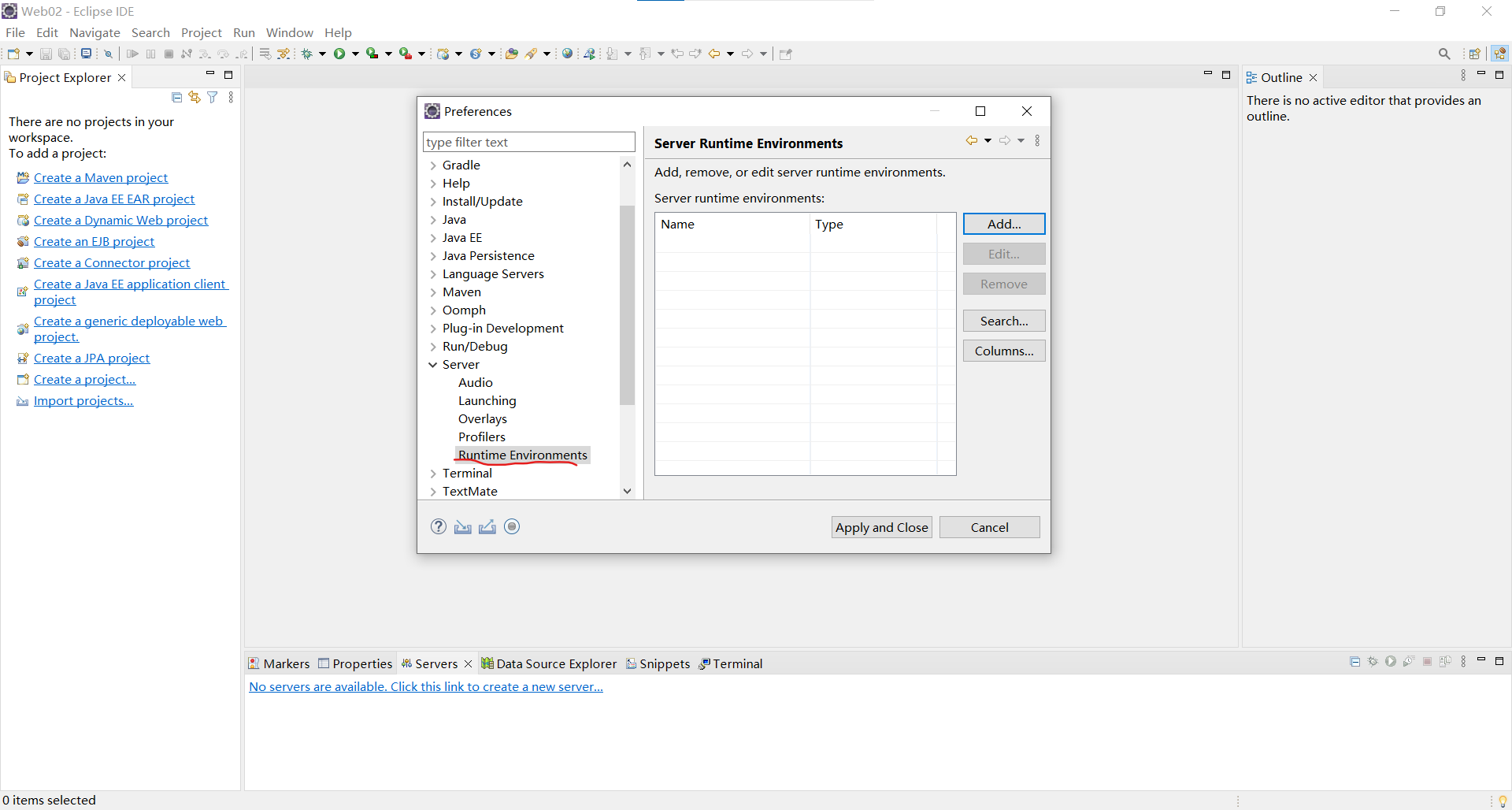
Task: Click Create a Maven project link
Action: 101,178
